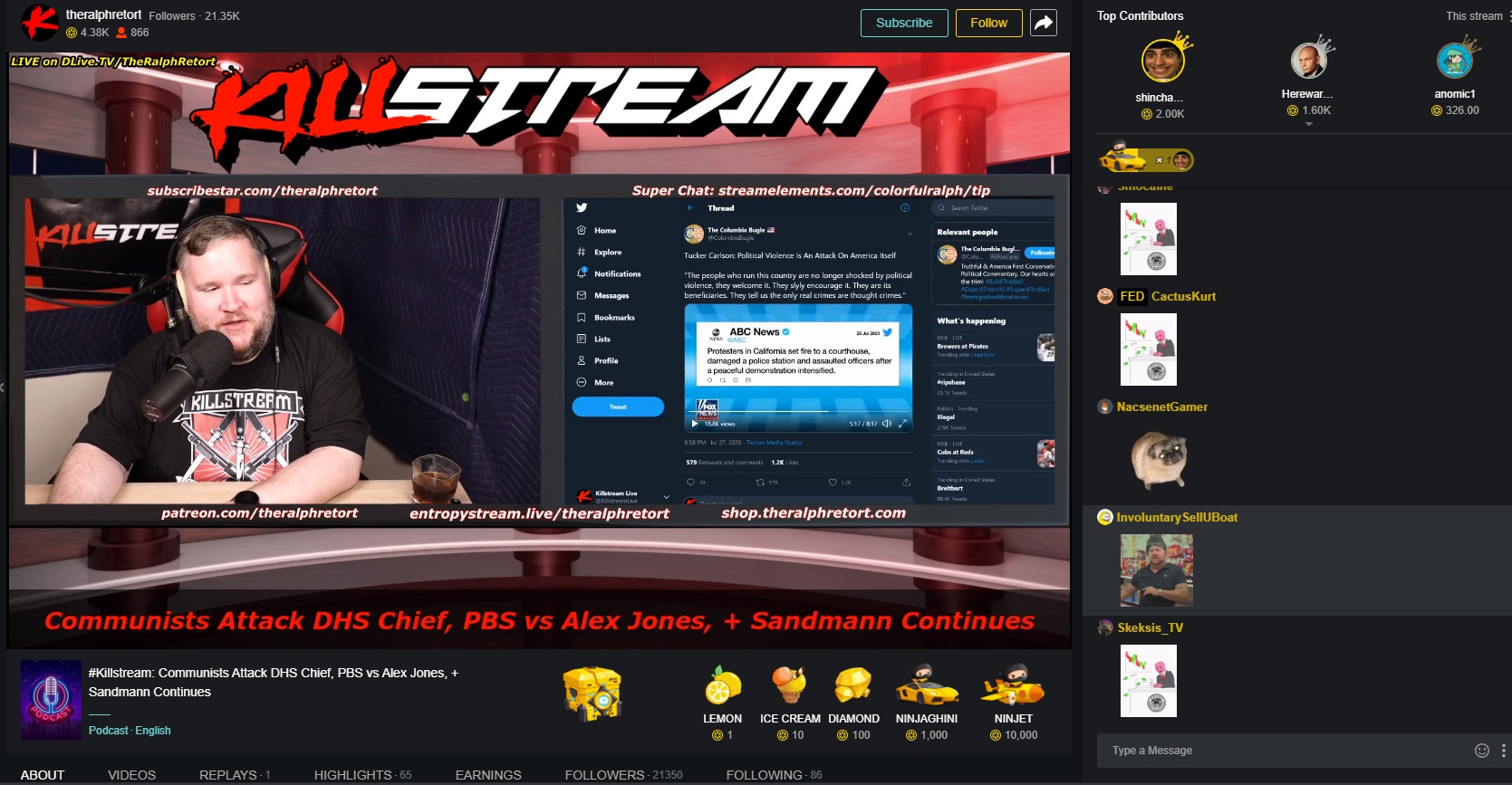Viewport: 1512px width, 785px height.
Task: Send an Ice Cream gift
Action: tap(790, 704)
